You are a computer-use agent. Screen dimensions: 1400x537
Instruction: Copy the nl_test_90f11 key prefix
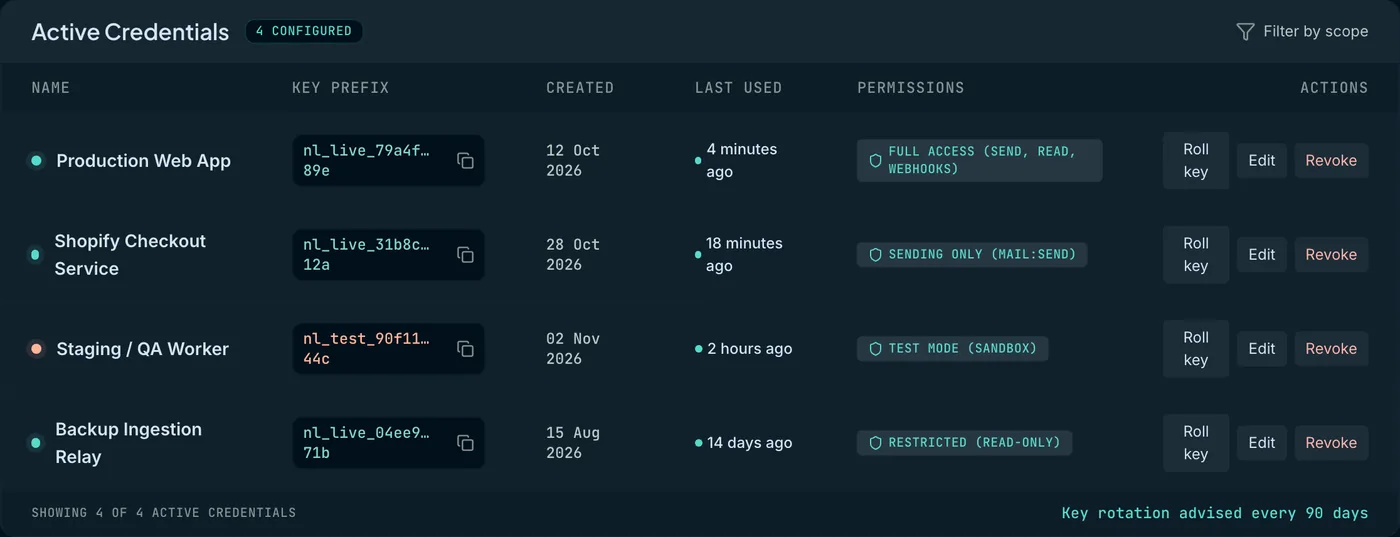[x=465, y=349]
